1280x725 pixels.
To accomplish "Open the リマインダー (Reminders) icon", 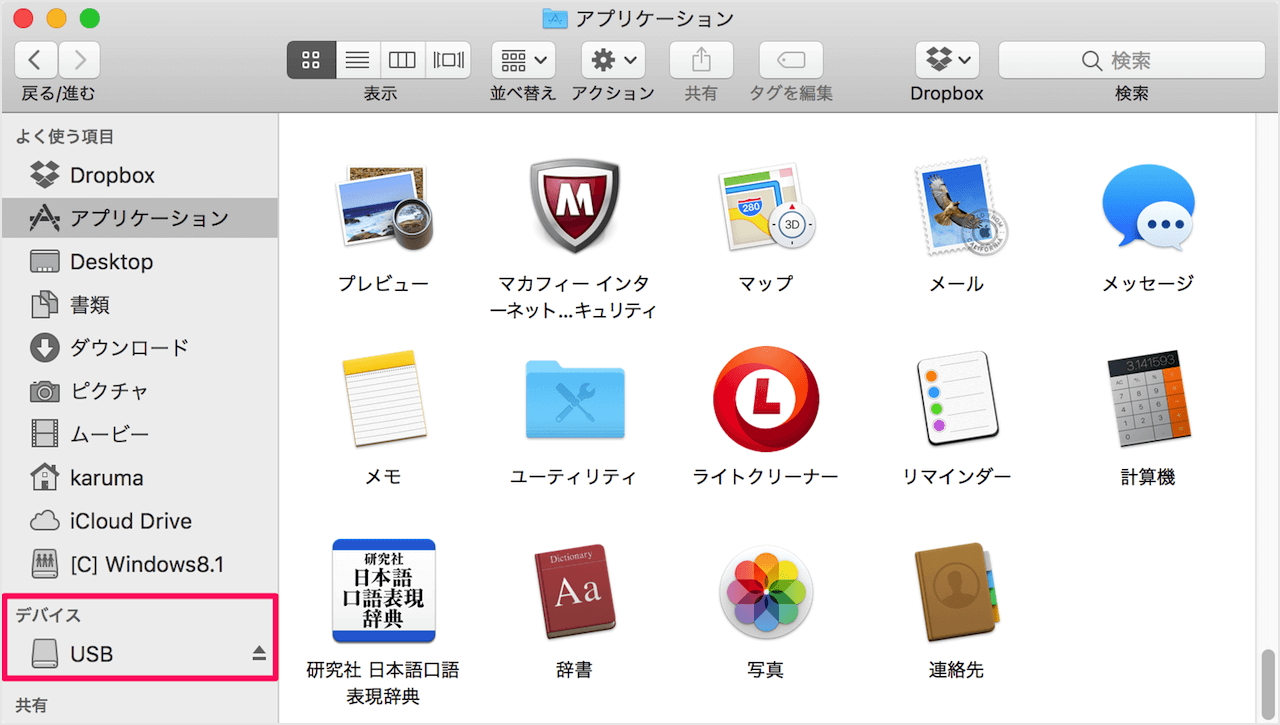I will click(x=958, y=399).
